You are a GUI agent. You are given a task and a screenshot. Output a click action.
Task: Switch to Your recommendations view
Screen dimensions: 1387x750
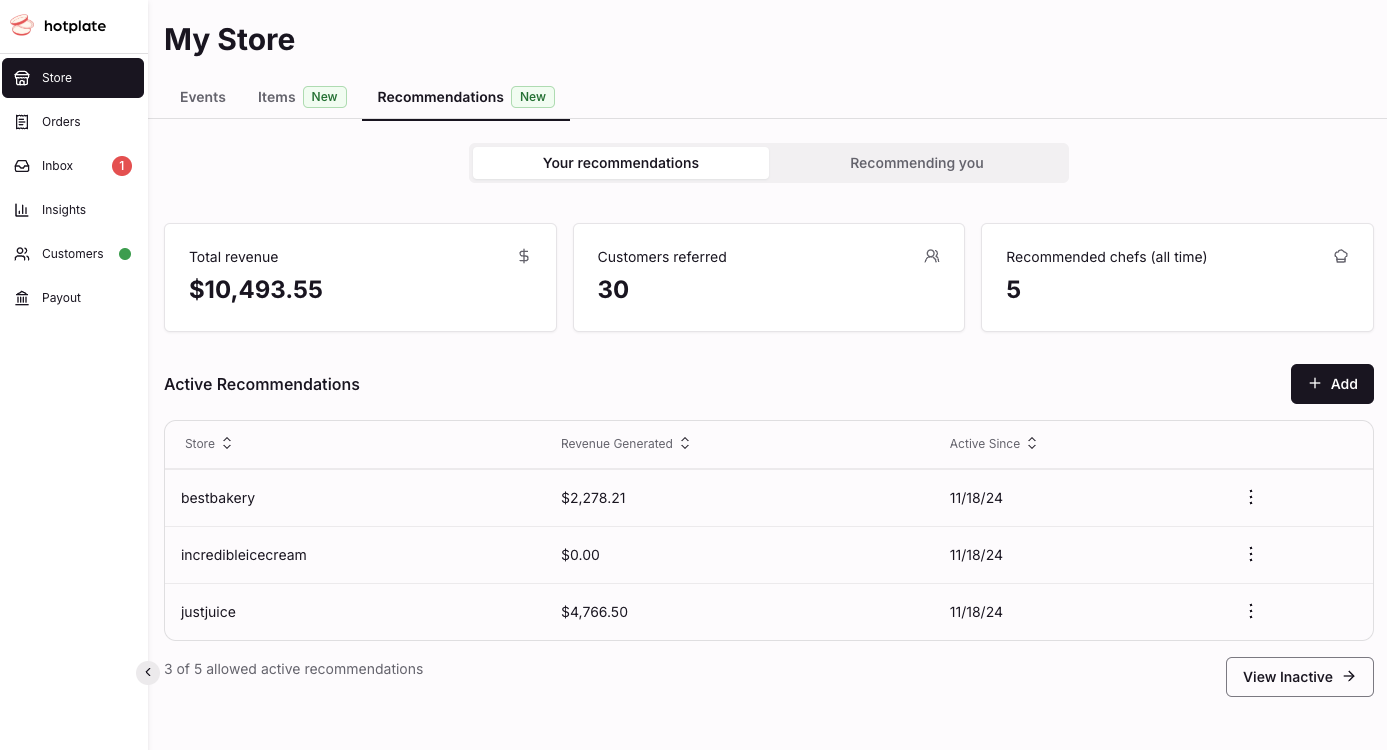coord(620,163)
